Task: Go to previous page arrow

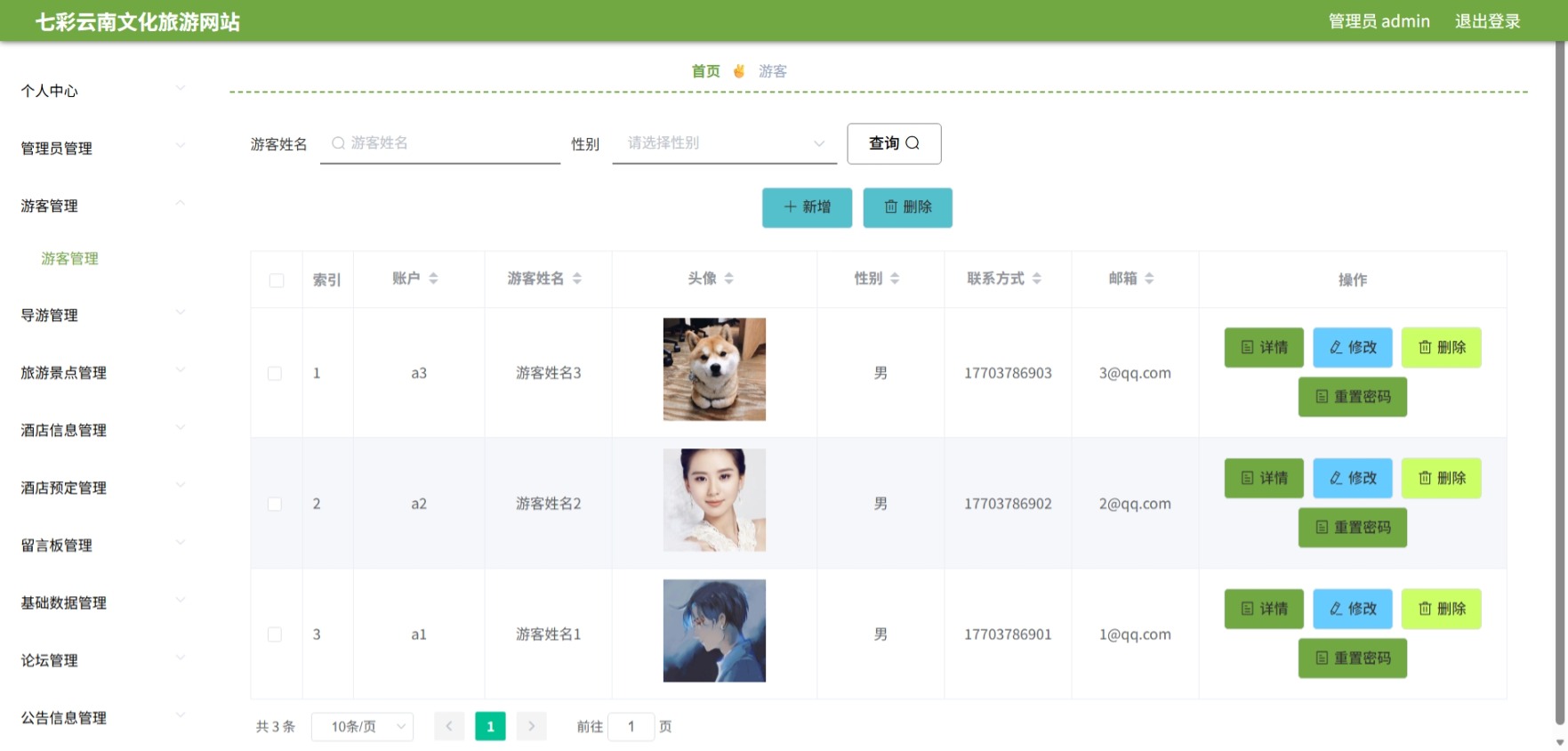Action: tap(449, 726)
